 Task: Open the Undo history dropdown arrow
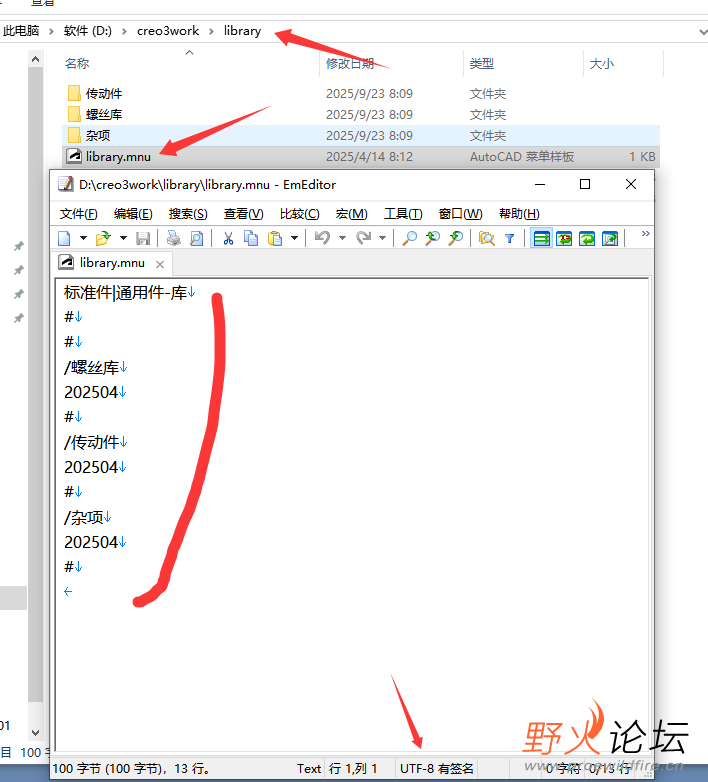(x=343, y=238)
